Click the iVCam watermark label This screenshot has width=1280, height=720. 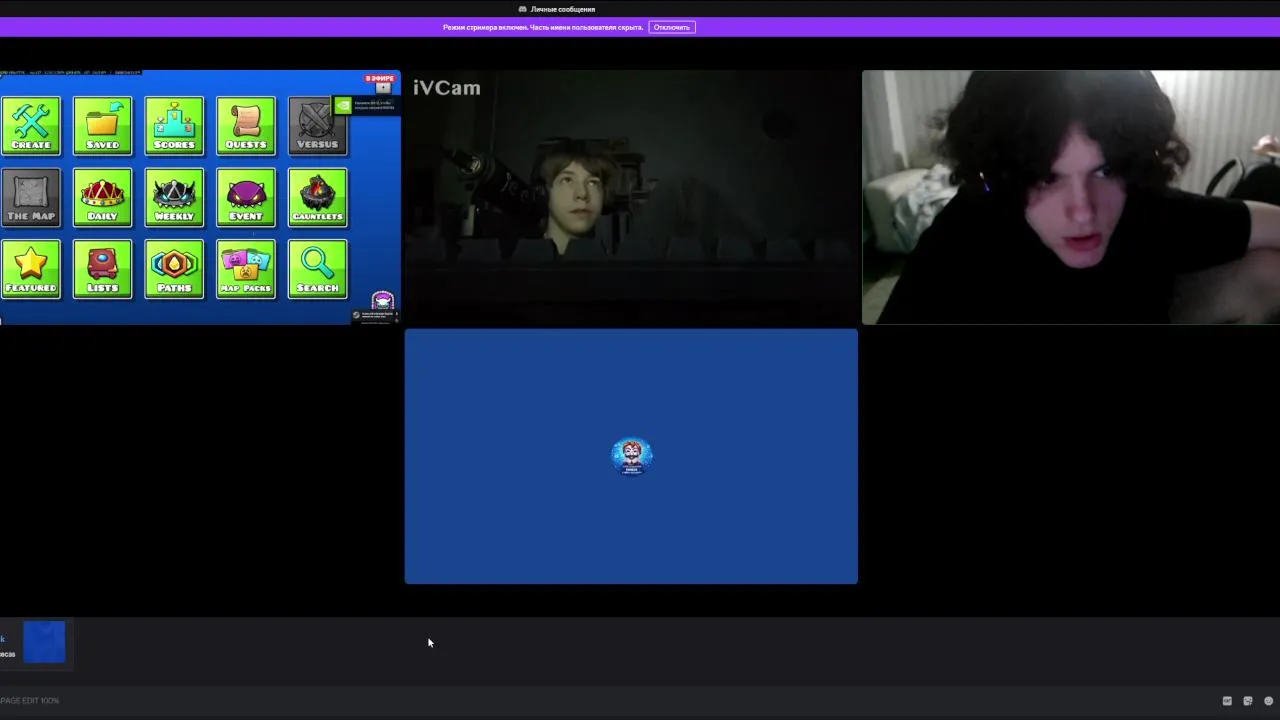tap(446, 88)
